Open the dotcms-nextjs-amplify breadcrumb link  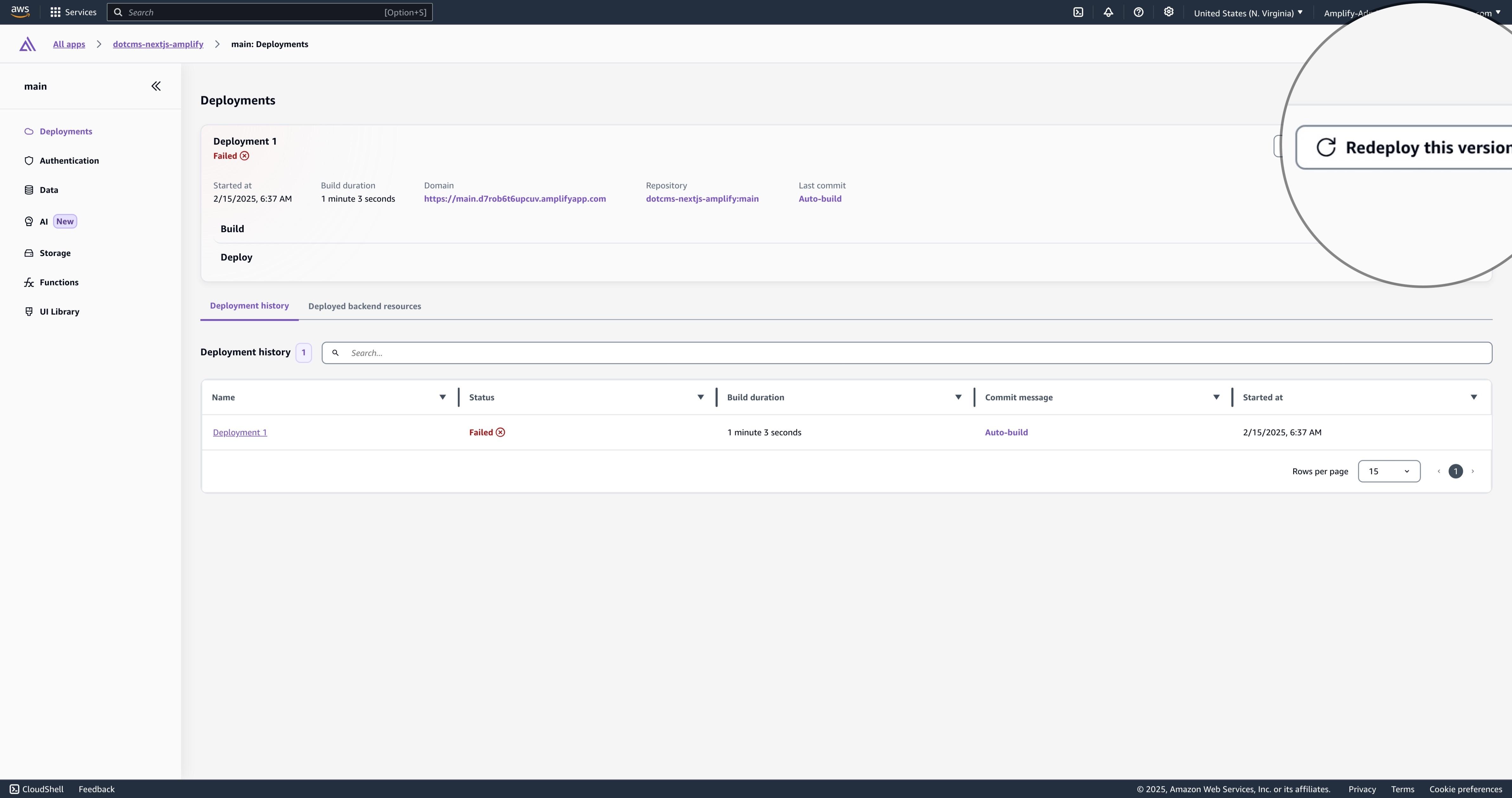157,44
